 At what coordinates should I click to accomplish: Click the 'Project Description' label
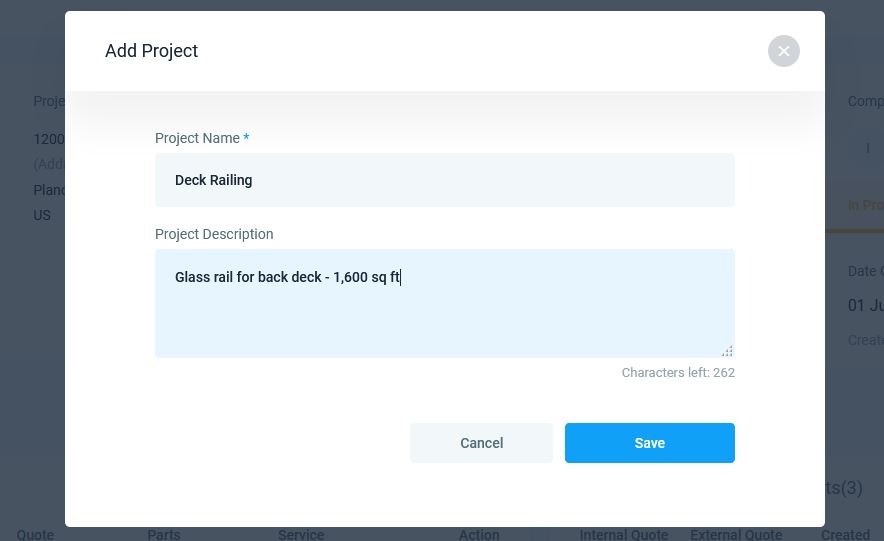214,234
